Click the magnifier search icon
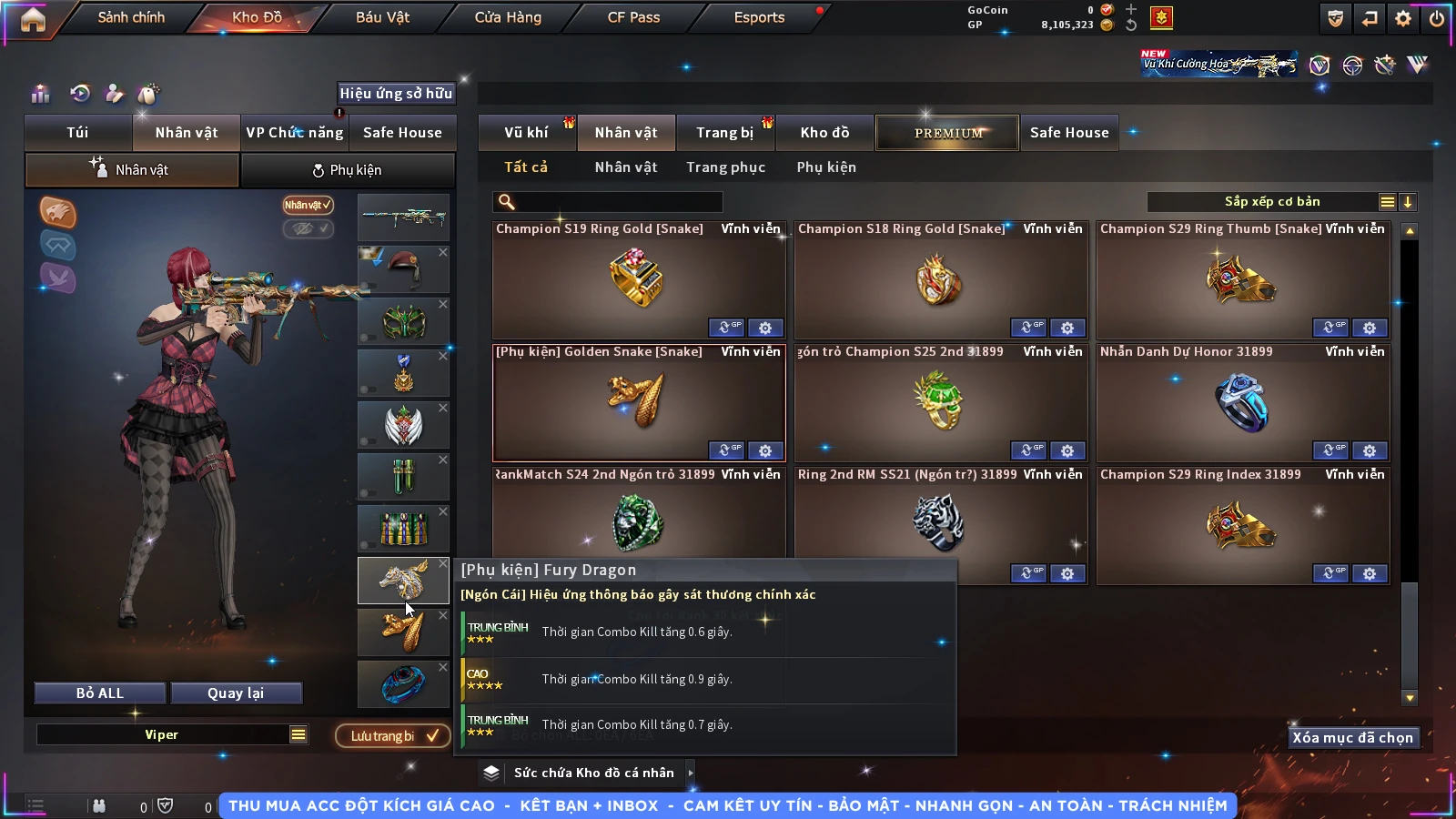Image resolution: width=1456 pixels, height=819 pixels. coord(507,202)
